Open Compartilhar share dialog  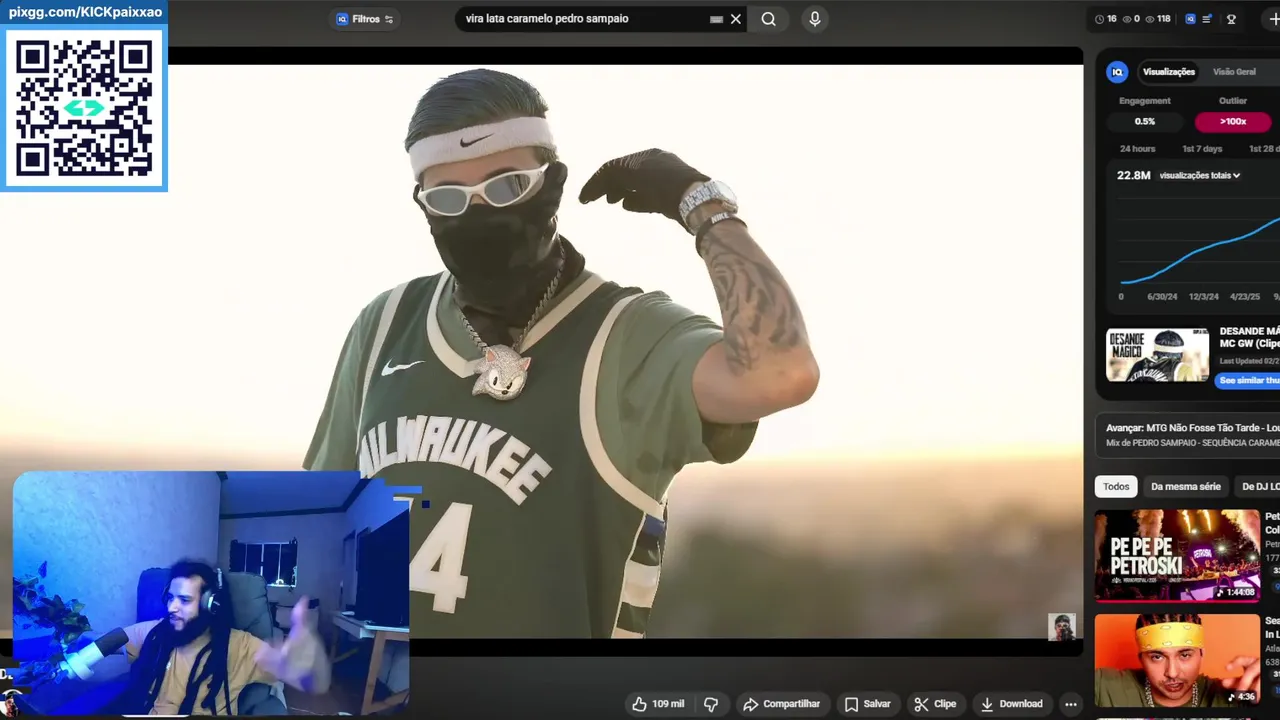pos(782,704)
